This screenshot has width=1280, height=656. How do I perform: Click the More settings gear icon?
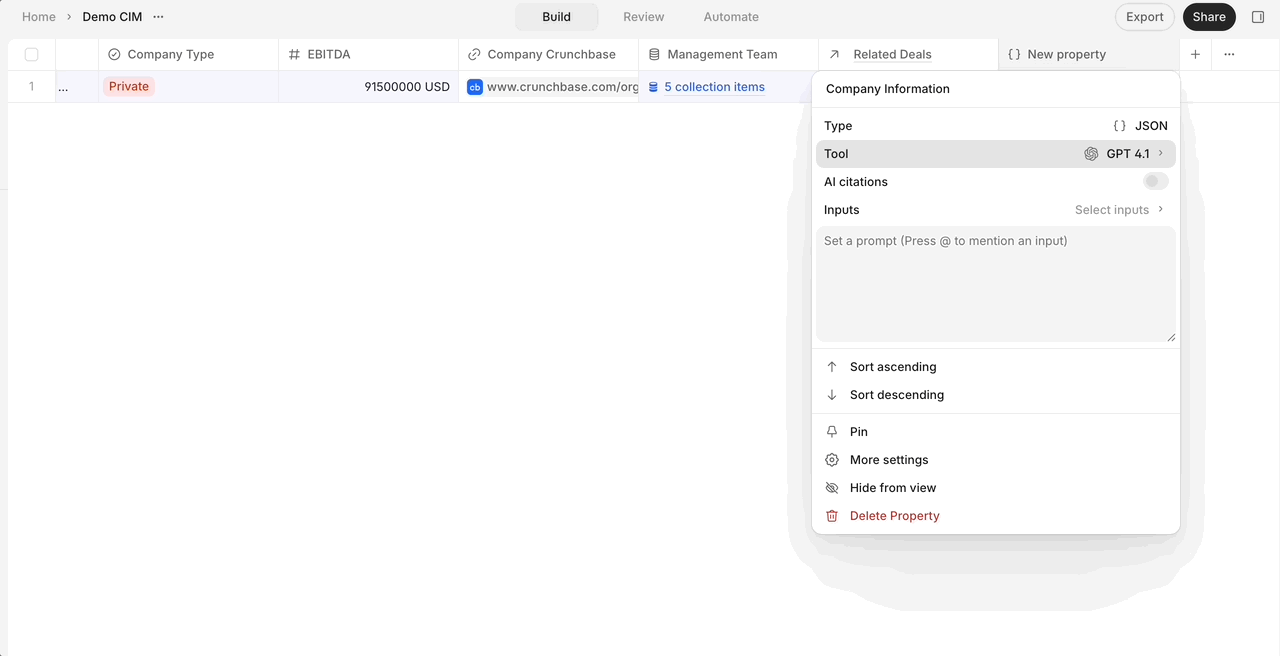pyautogui.click(x=831, y=460)
